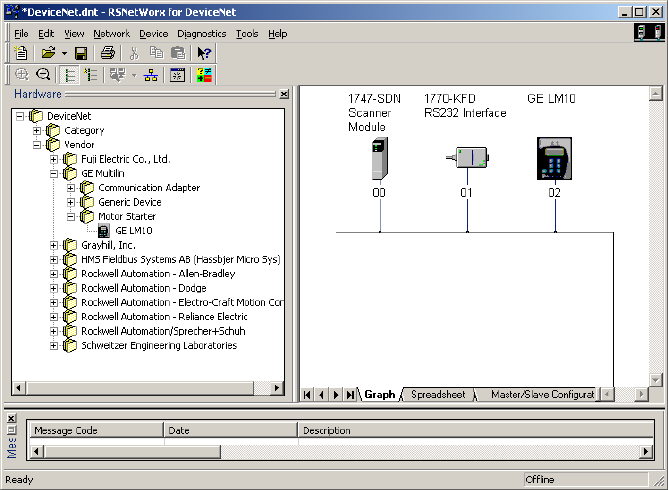Switch to the Spreadsheet tab

pyautogui.click(x=437, y=395)
